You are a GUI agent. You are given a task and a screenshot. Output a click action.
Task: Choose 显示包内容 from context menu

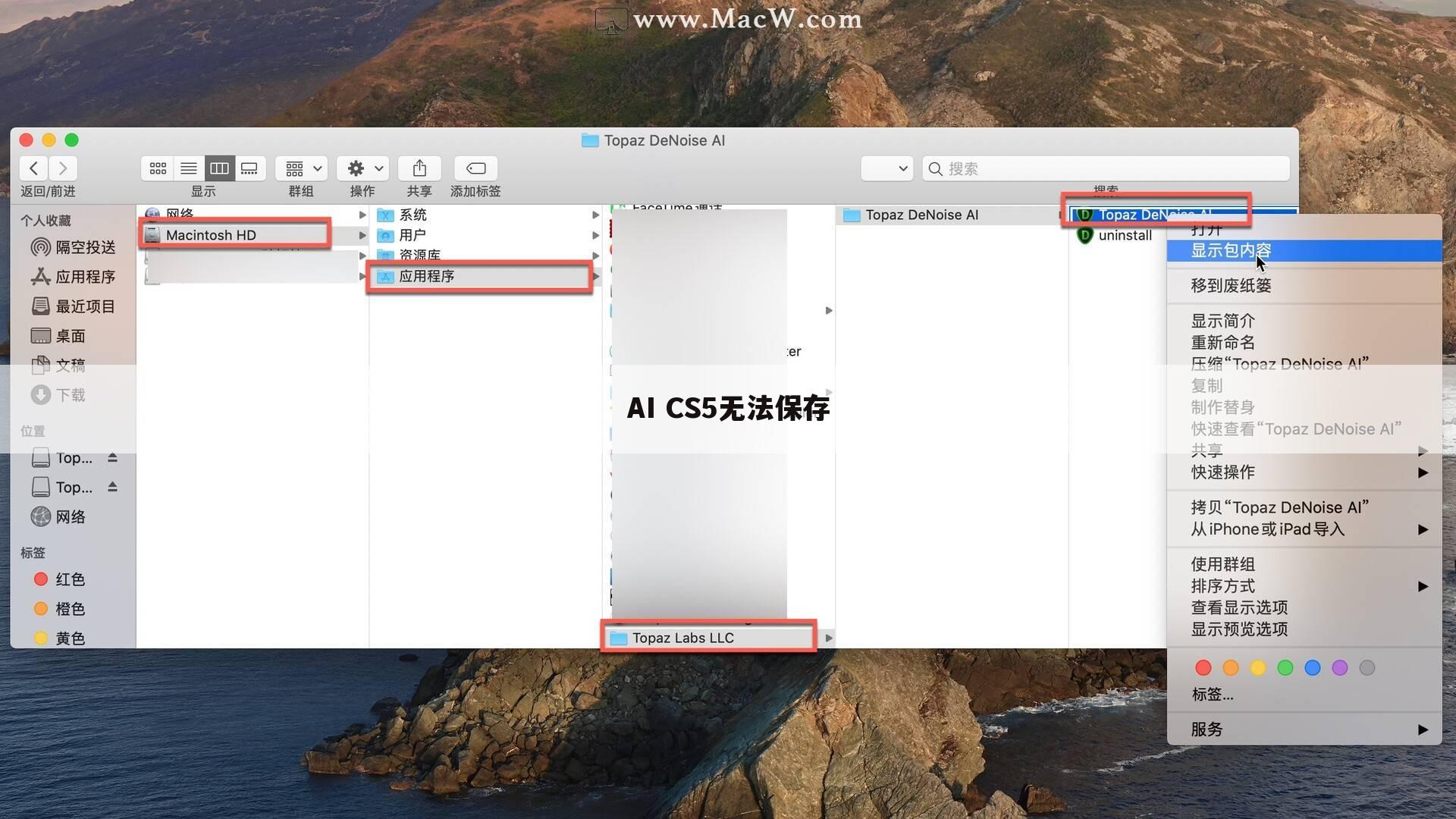[1304, 250]
